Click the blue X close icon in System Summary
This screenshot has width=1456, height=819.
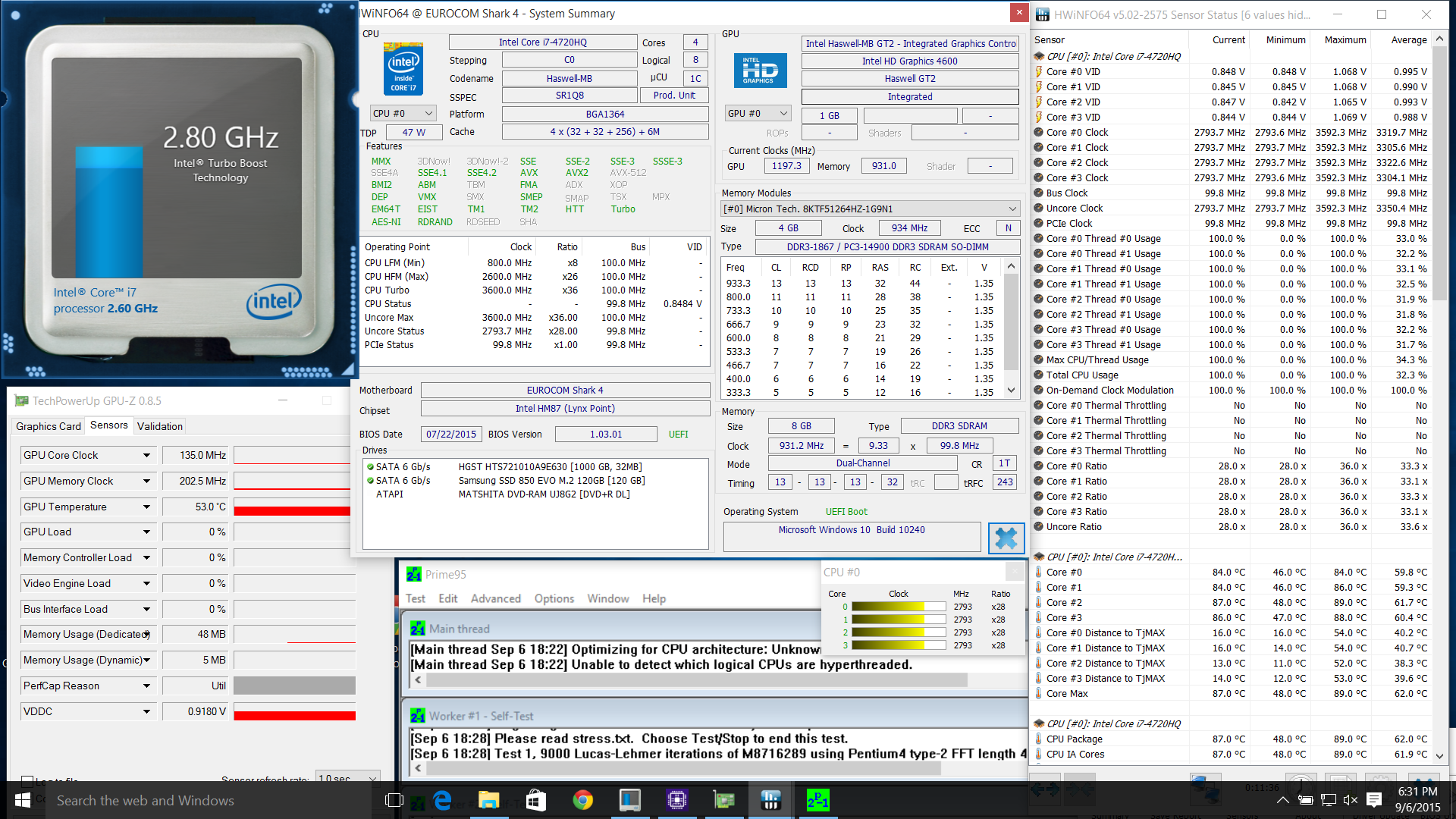(1006, 538)
